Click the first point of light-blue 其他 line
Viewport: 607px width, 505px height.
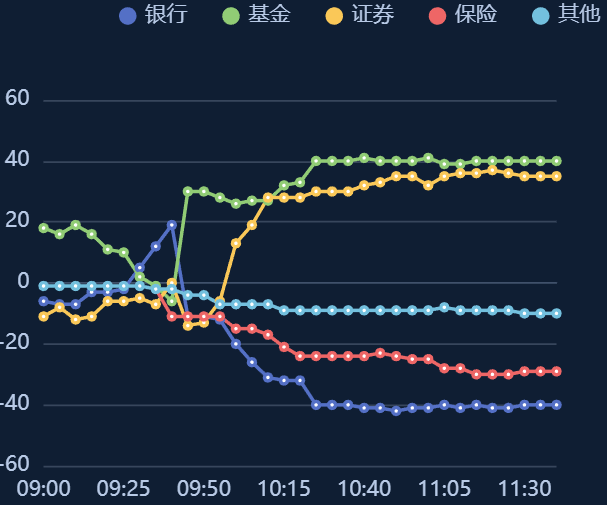tap(43, 286)
